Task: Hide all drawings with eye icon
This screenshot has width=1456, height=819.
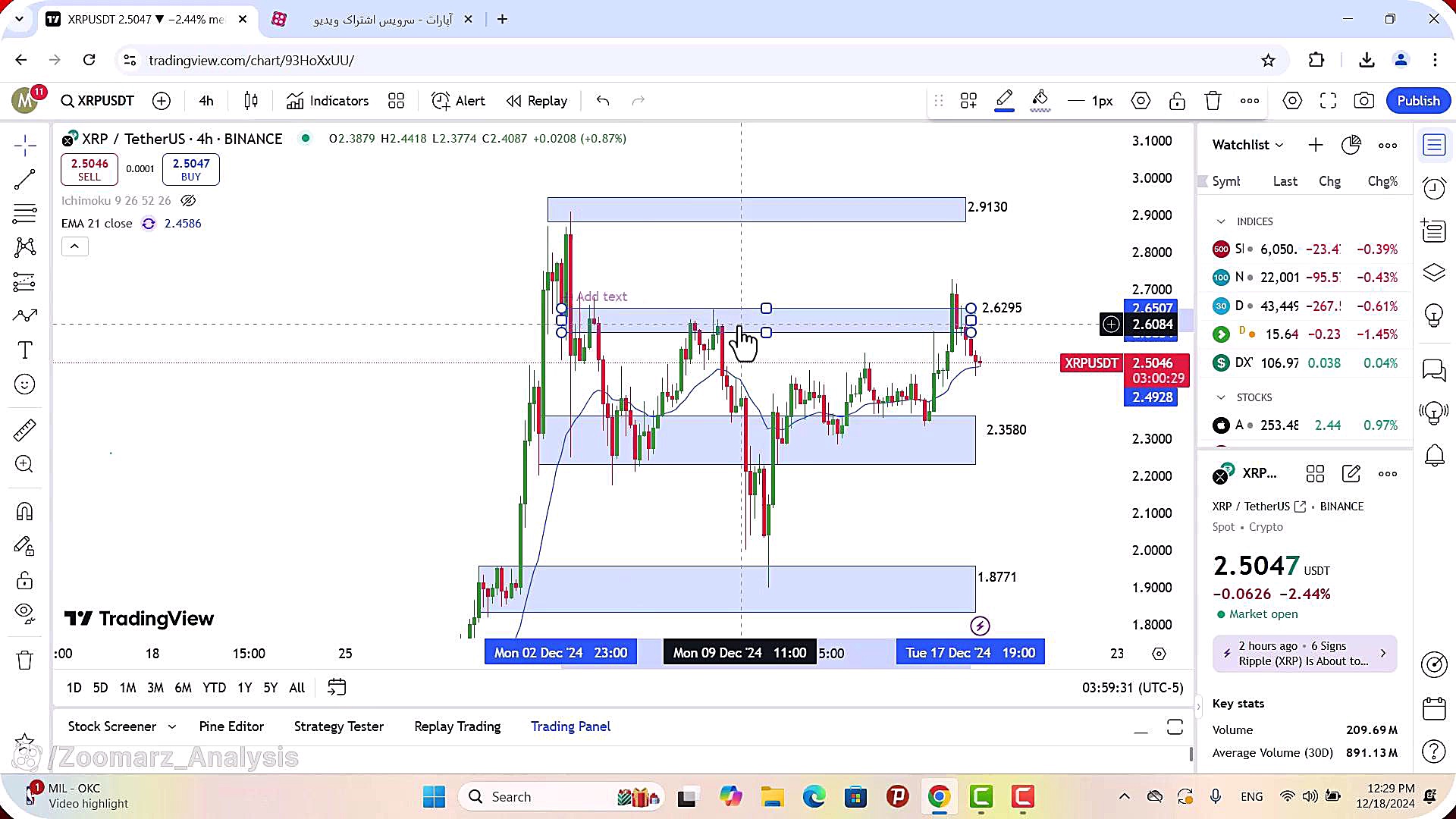Action: point(24,613)
